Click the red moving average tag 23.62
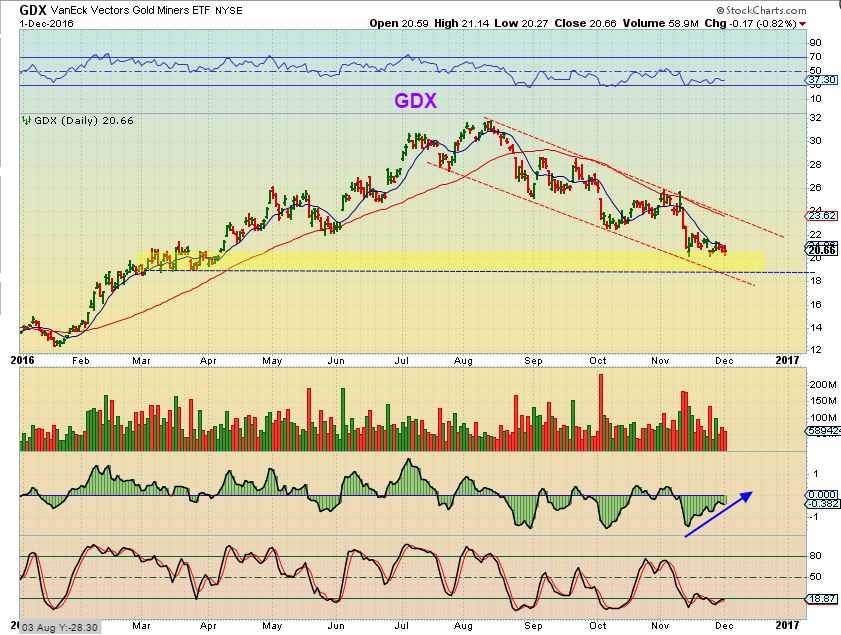Viewport: 841px width, 635px height. 822,216
